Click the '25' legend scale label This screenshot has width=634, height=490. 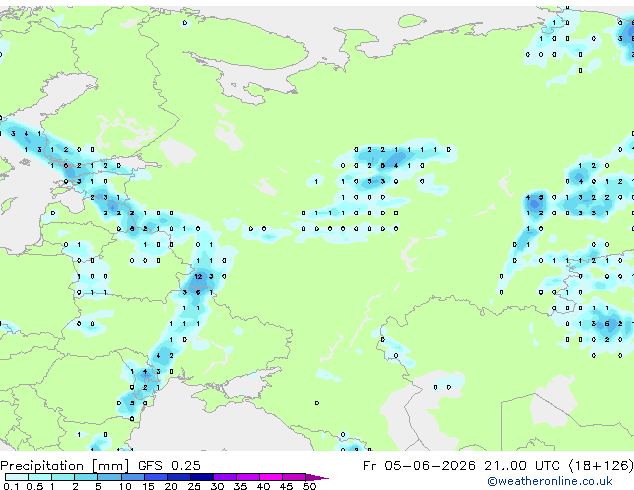pos(194,486)
